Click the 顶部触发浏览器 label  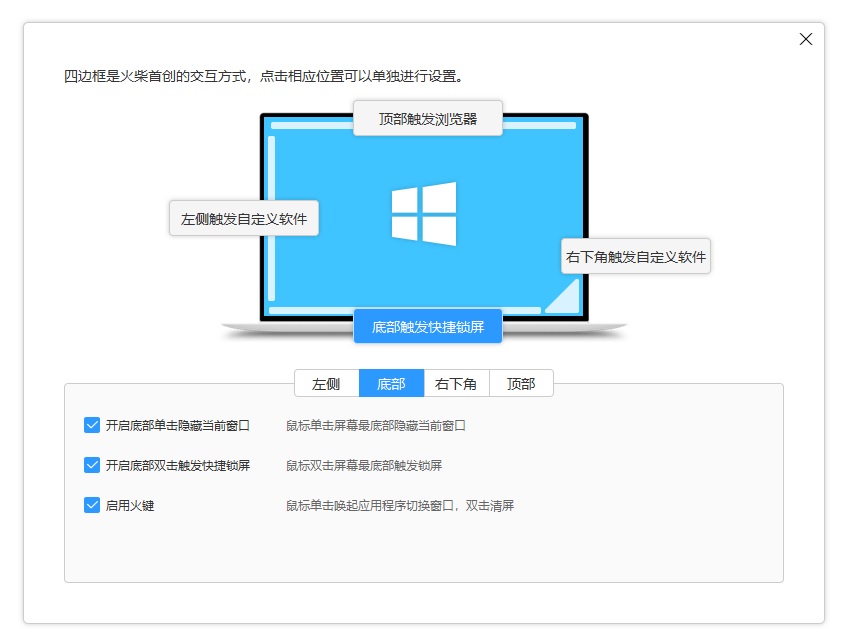point(427,117)
